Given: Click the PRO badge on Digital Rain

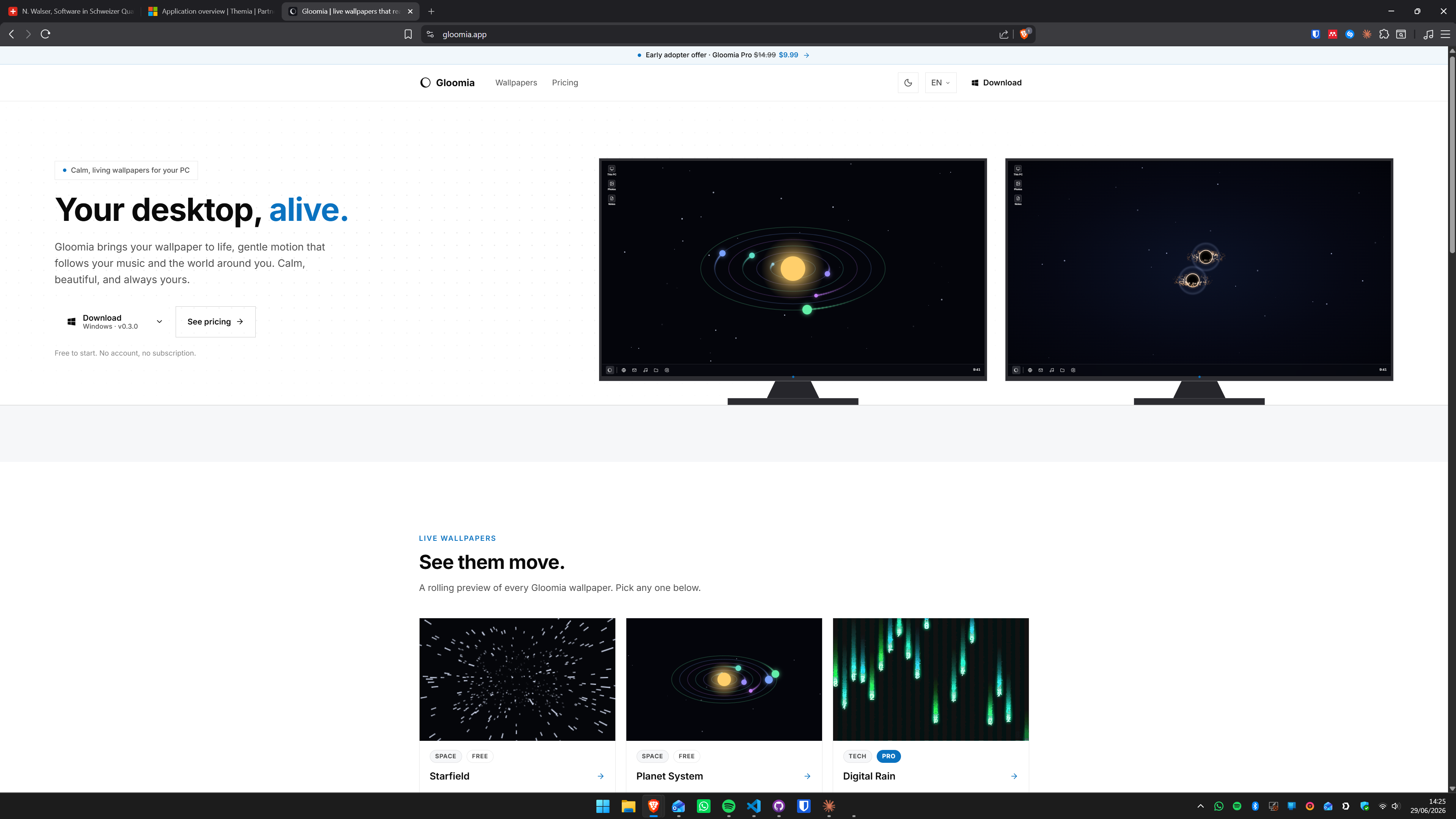Looking at the screenshot, I should [x=888, y=756].
